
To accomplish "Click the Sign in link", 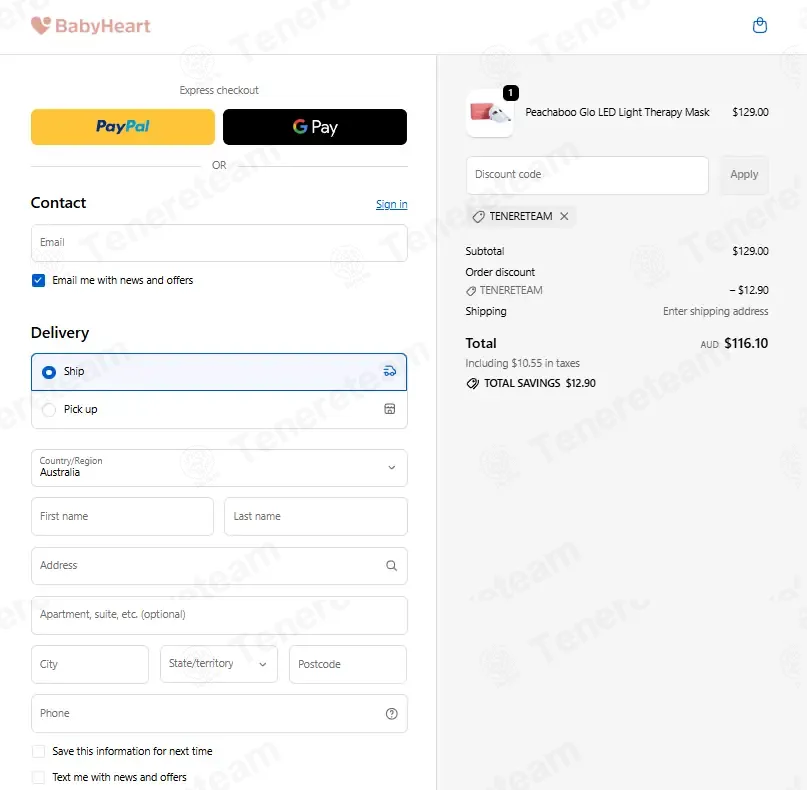I will pos(391,204).
